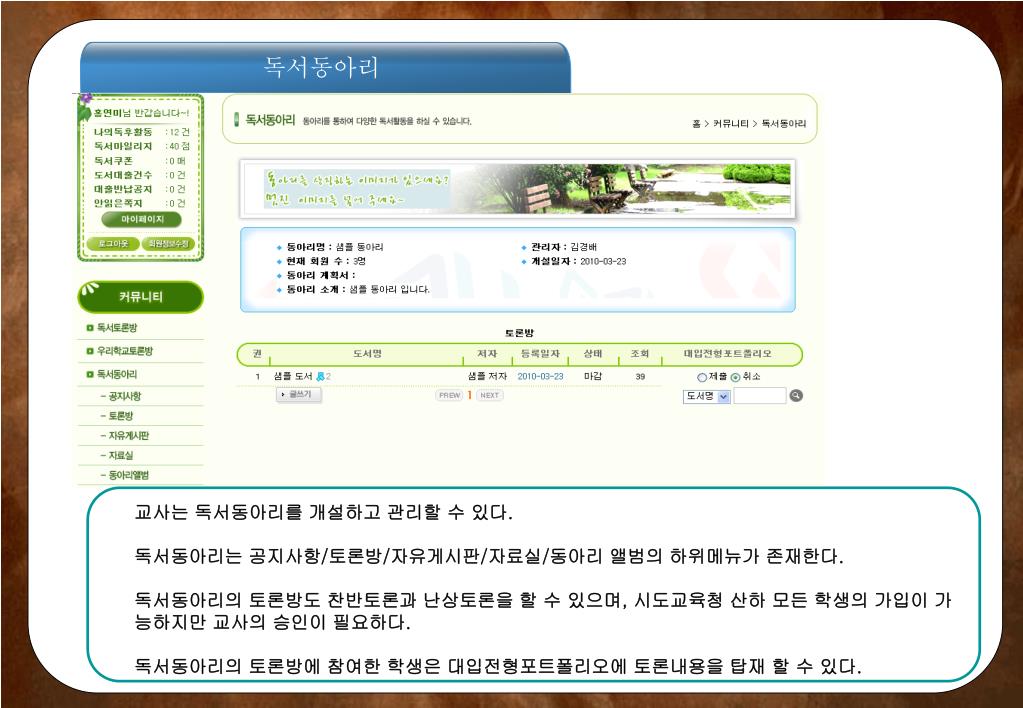This screenshot has height=708, width=1023.
Task: Click 안읽은쪽지 stat row
Action: click(x=141, y=204)
